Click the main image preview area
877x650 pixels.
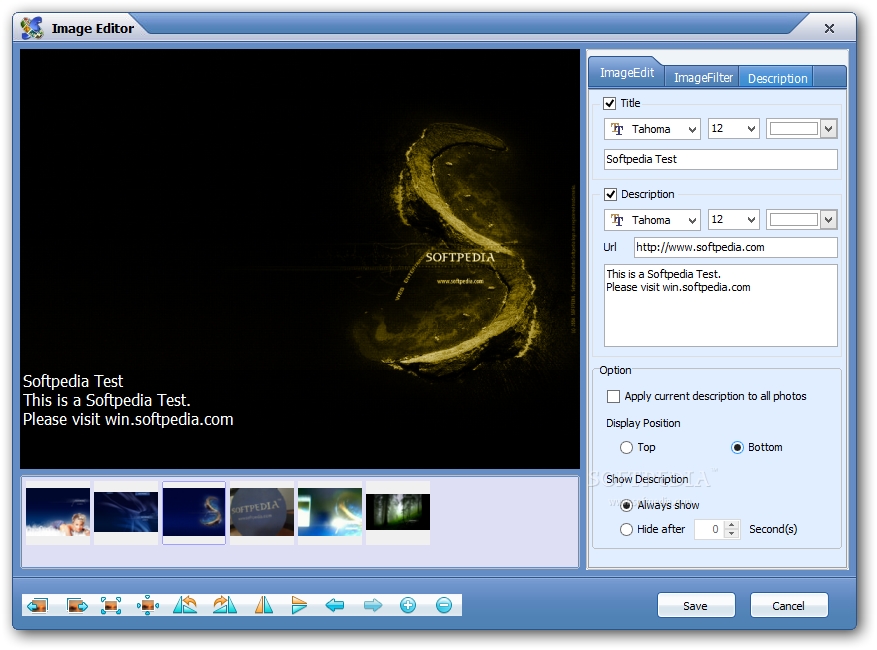300,259
